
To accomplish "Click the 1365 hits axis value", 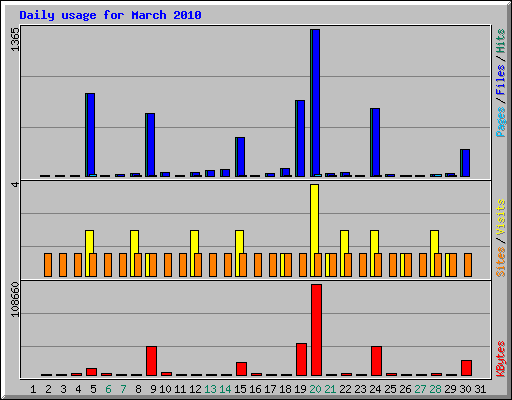I will 15,39.
